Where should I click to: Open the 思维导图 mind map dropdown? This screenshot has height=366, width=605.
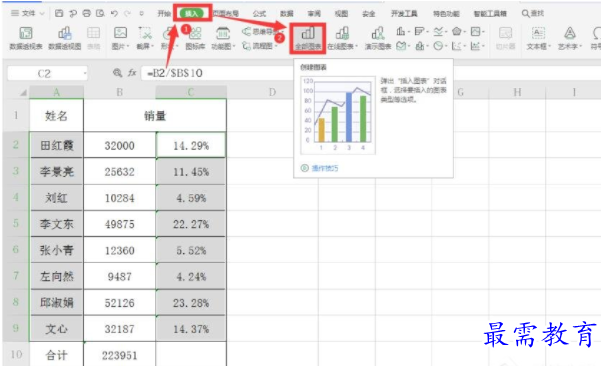(262, 32)
